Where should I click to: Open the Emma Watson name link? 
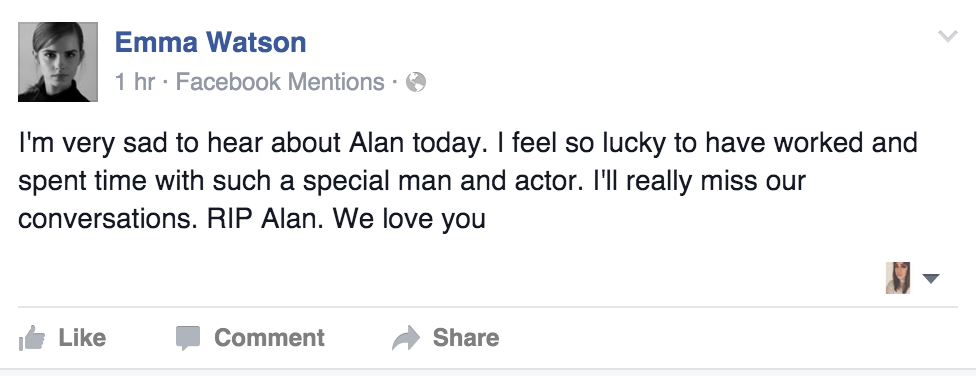tap(210, 42)
